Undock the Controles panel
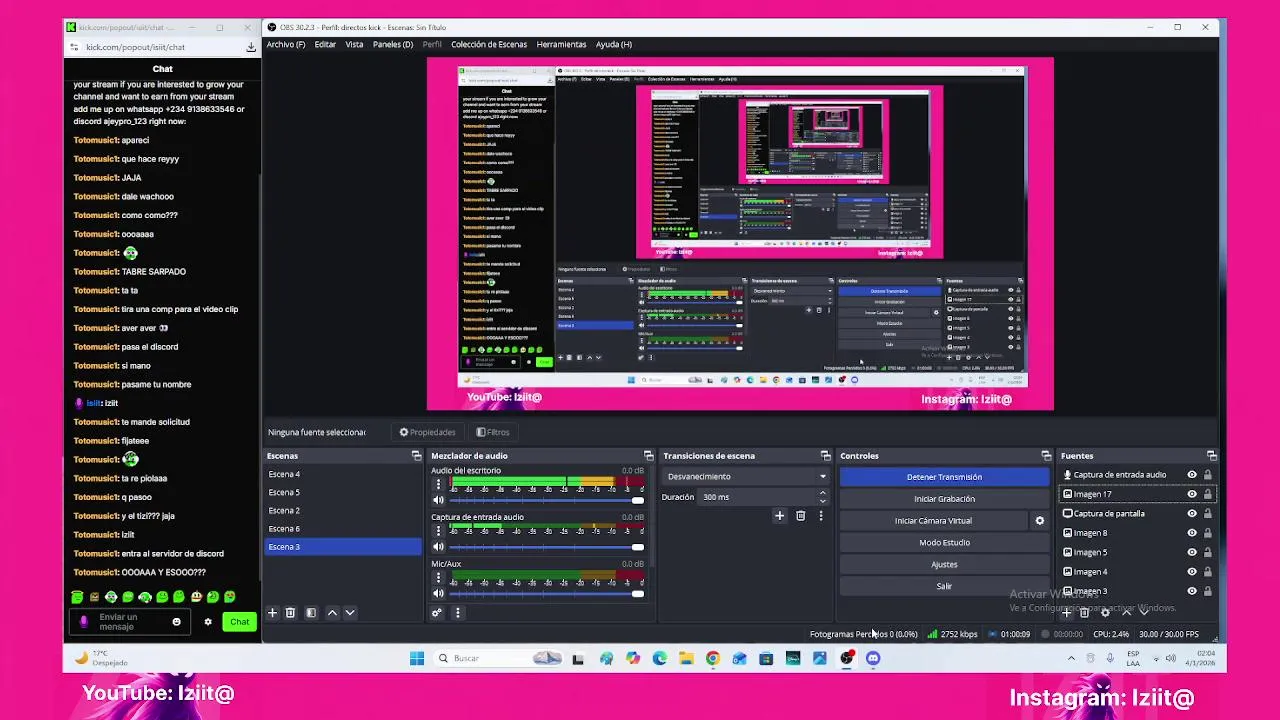 1046,456
